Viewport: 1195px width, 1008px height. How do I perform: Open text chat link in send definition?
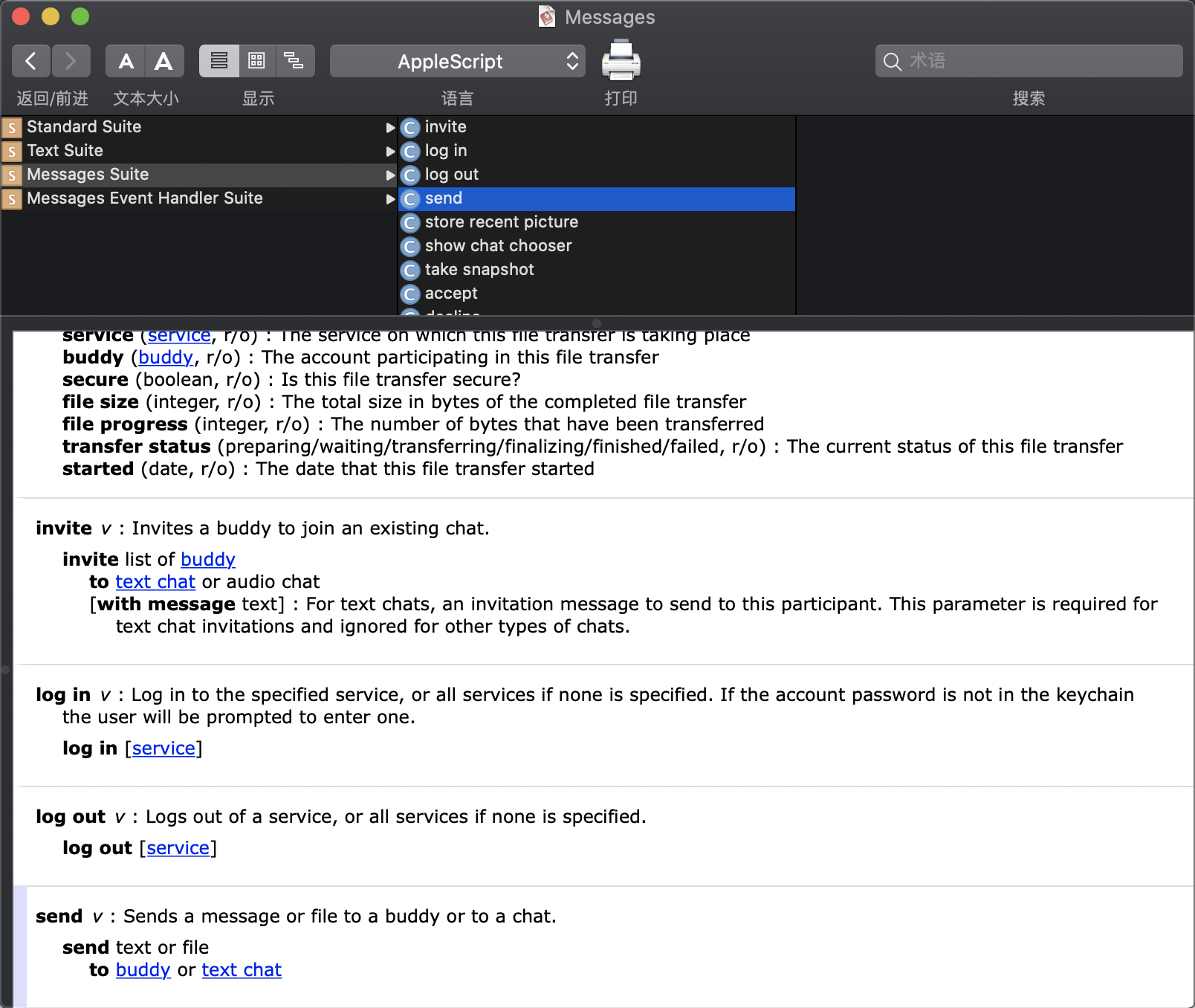pyautogui.click(x=242, y=970)
